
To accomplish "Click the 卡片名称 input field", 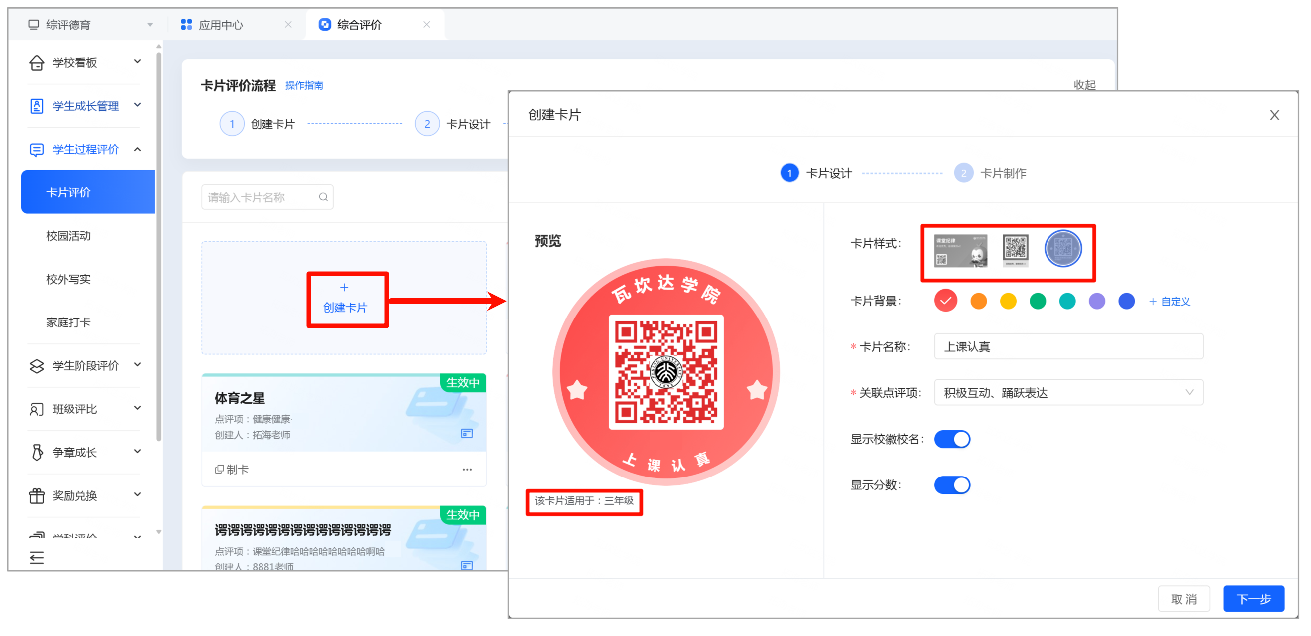I will [x=1068, y=346].
